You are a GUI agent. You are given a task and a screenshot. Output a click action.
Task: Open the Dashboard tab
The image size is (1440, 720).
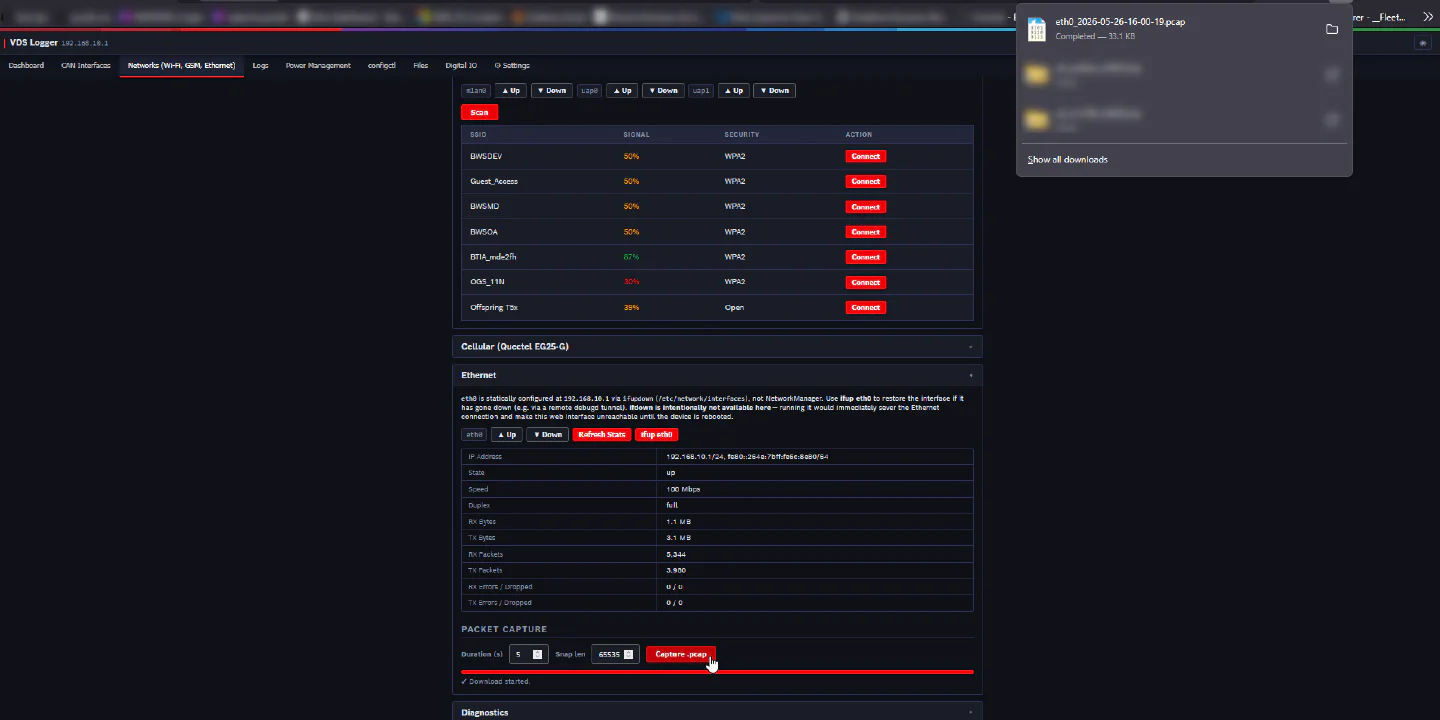coord(26,65)
